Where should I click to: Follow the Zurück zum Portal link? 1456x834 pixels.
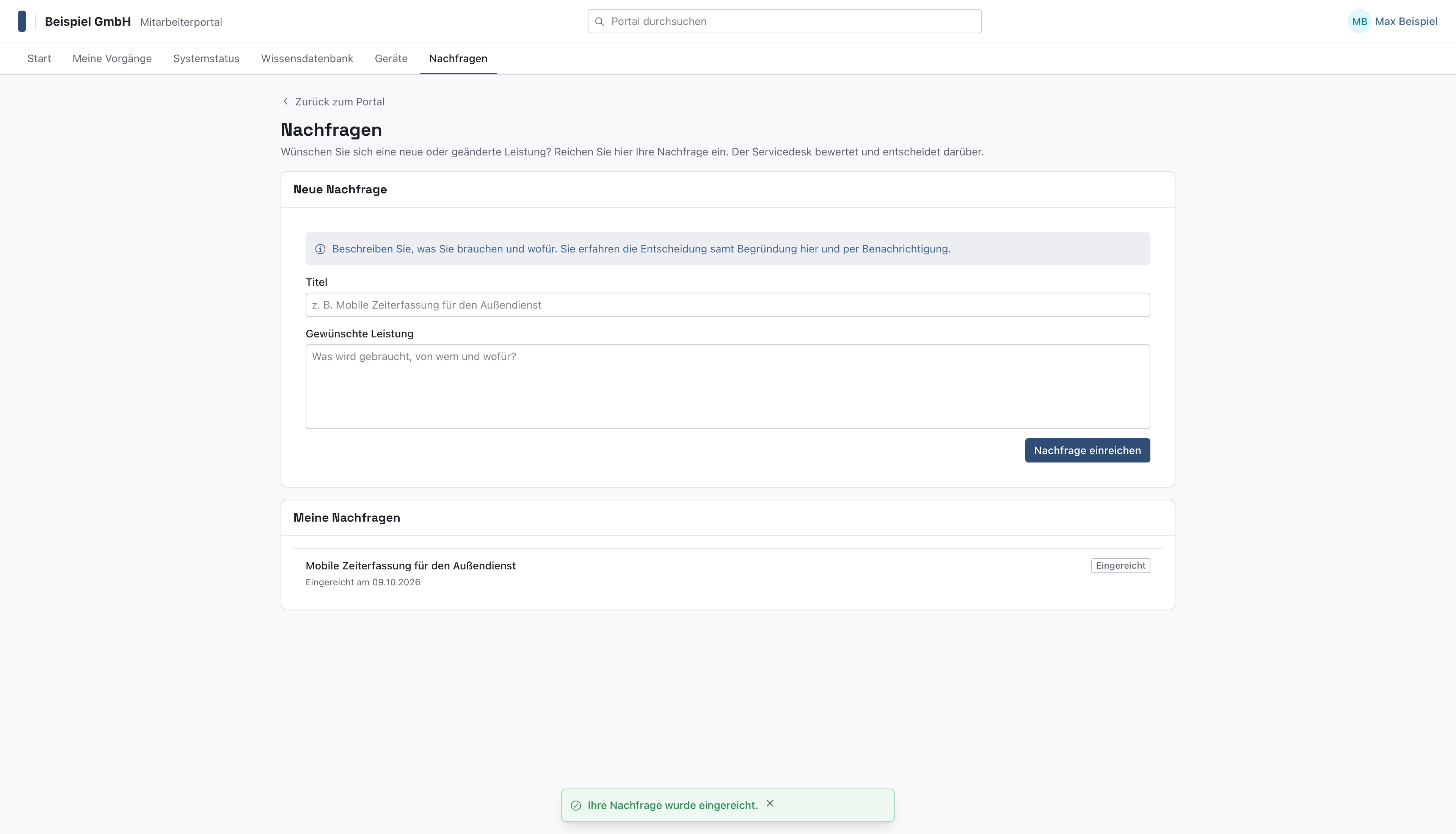(x=333, y=101)
